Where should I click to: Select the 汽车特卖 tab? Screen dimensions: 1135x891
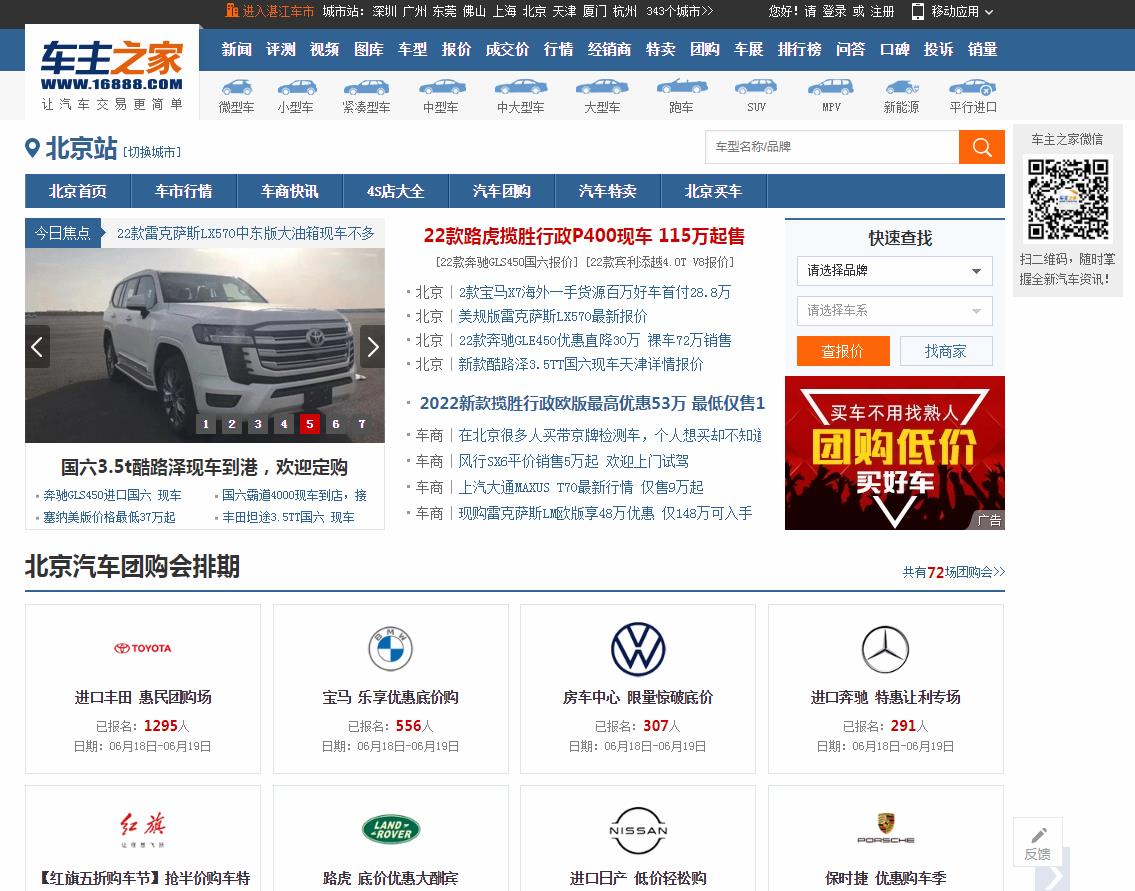pyautogui.click(x=608, y=191)
